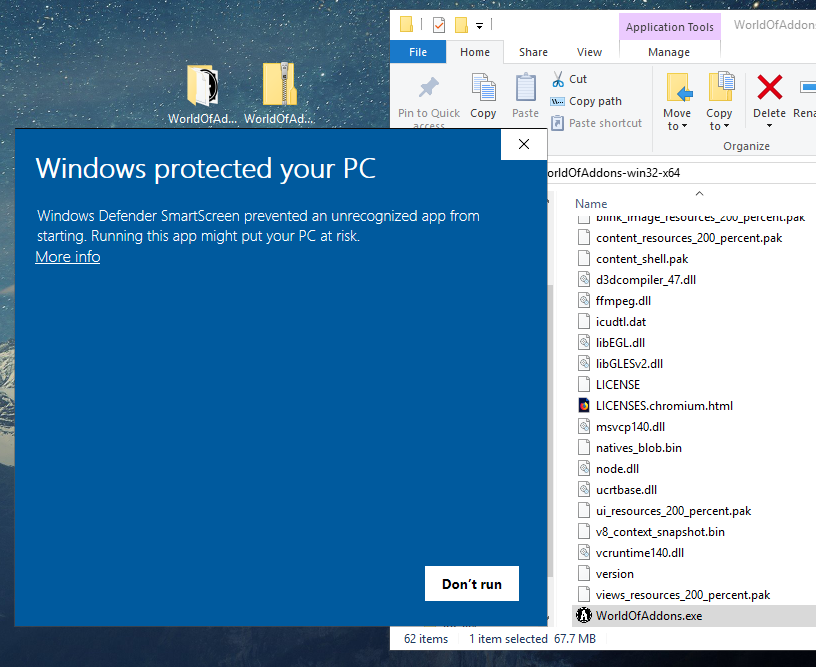The width and height of the screenshot is (816, 667).
Task: Select the WorldOfAddons folder desktop icon
Action: coord(202,94)
